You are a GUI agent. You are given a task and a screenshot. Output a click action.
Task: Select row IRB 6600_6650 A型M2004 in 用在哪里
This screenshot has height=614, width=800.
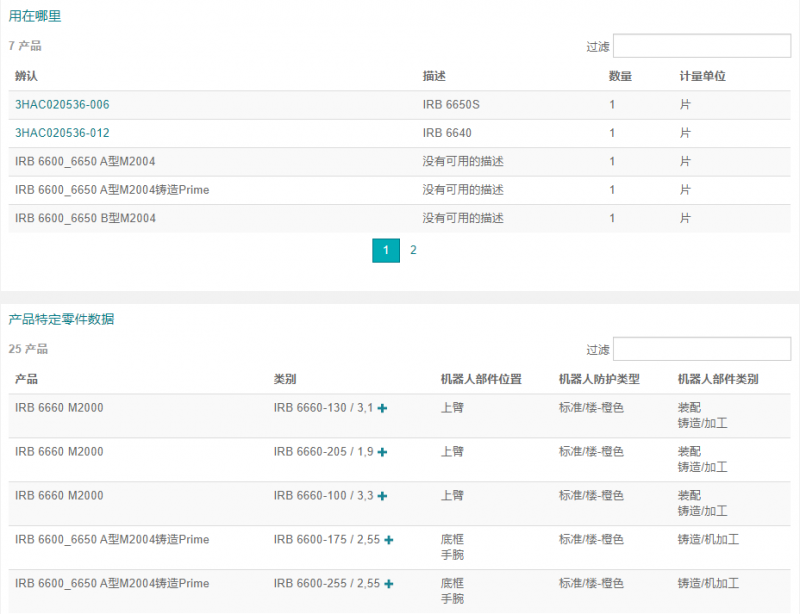399,162
